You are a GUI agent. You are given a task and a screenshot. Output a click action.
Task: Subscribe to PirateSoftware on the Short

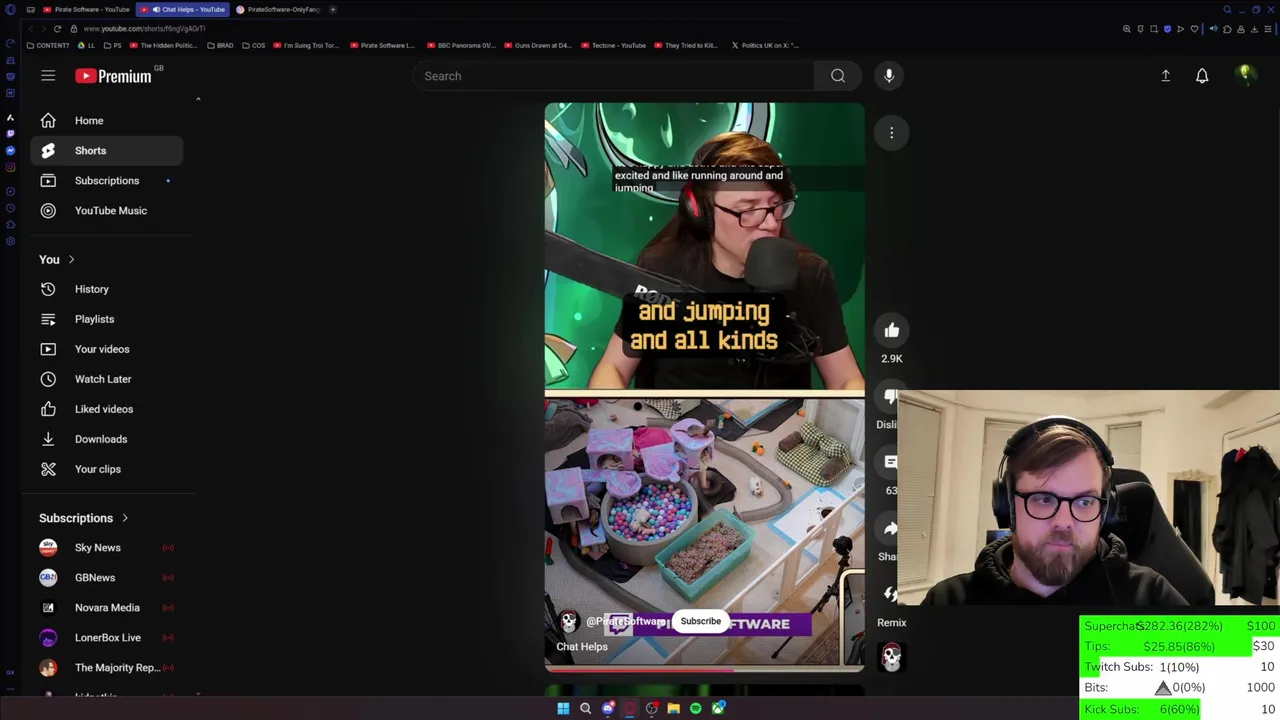pos(700,621)
